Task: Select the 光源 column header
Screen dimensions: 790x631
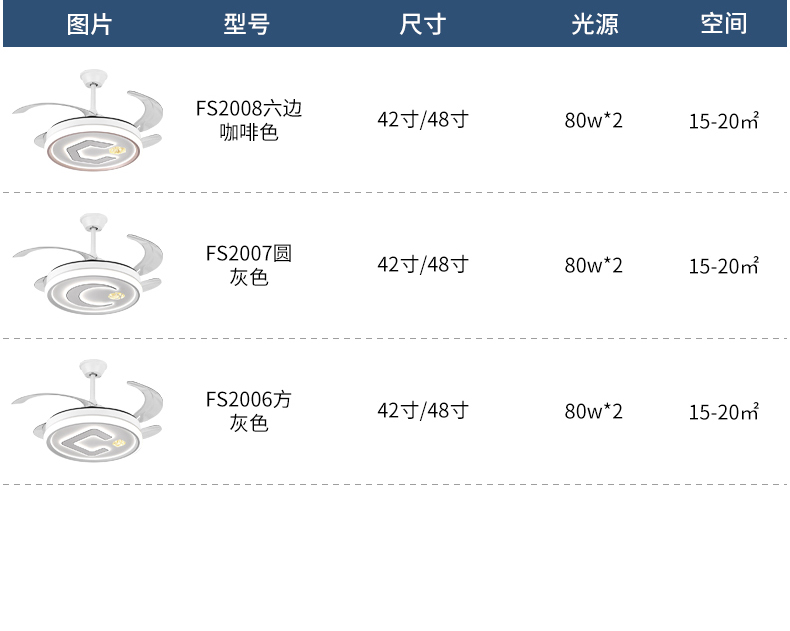Action: click(595, 24)
